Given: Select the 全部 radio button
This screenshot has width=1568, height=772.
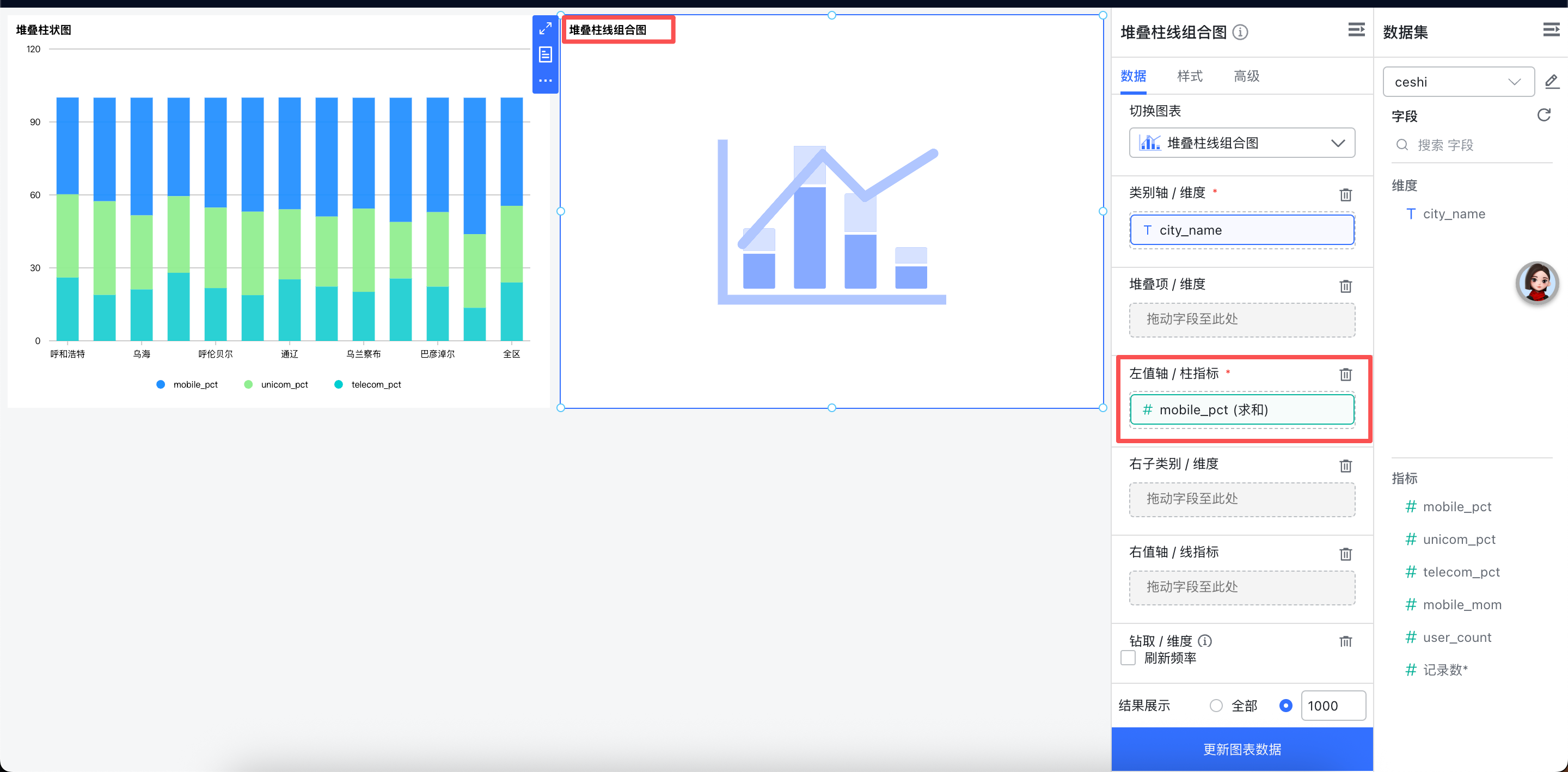Looking at the screenshot, I should (x=1216, y=706).
